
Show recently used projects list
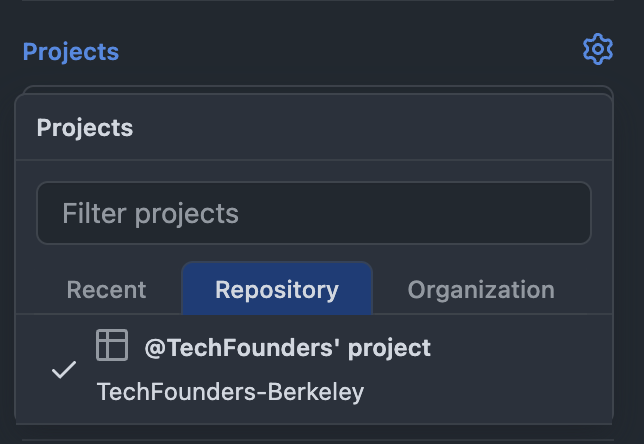coord(106,290)
